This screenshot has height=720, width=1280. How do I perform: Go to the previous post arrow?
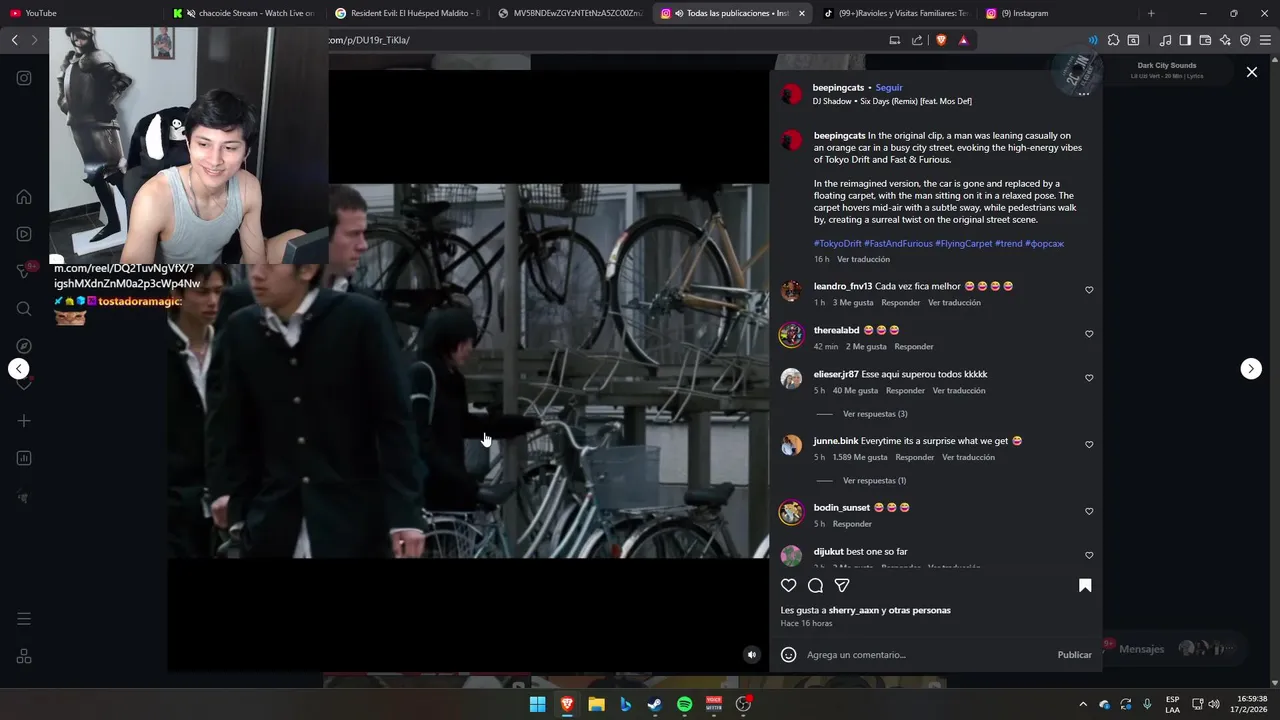click(19, 369)
